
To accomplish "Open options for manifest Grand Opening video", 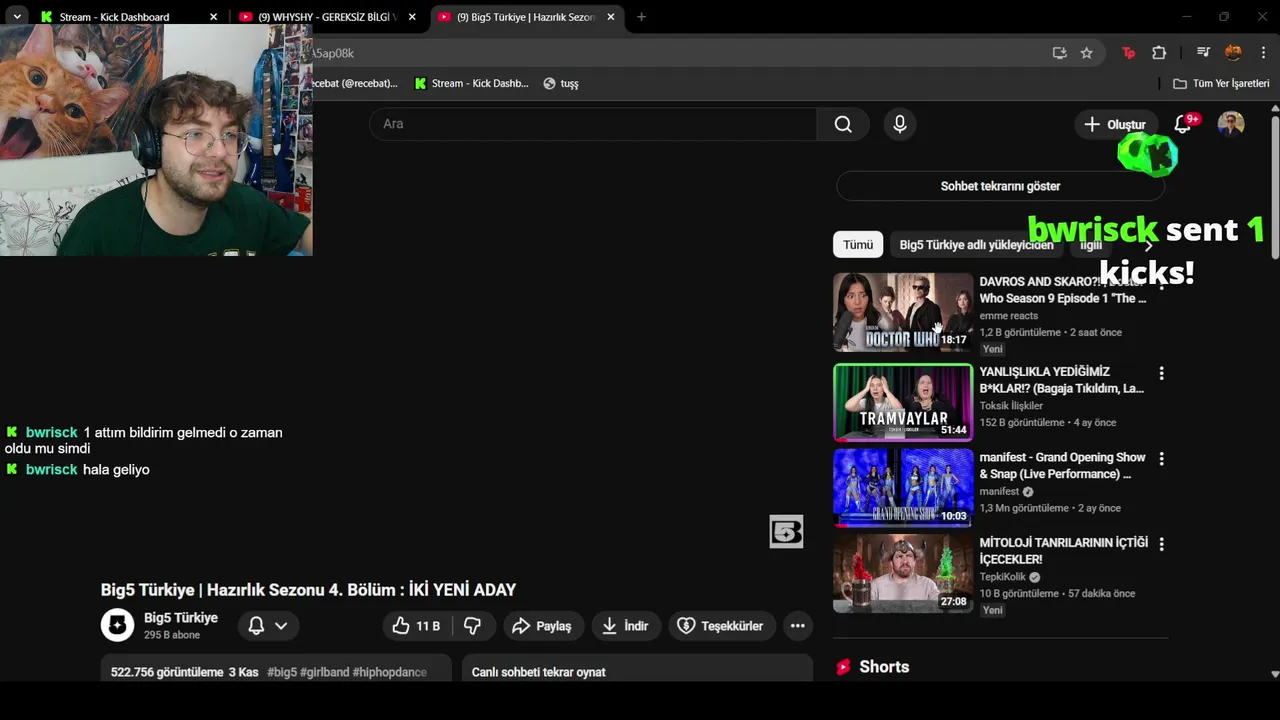I will pos(1161,459).
